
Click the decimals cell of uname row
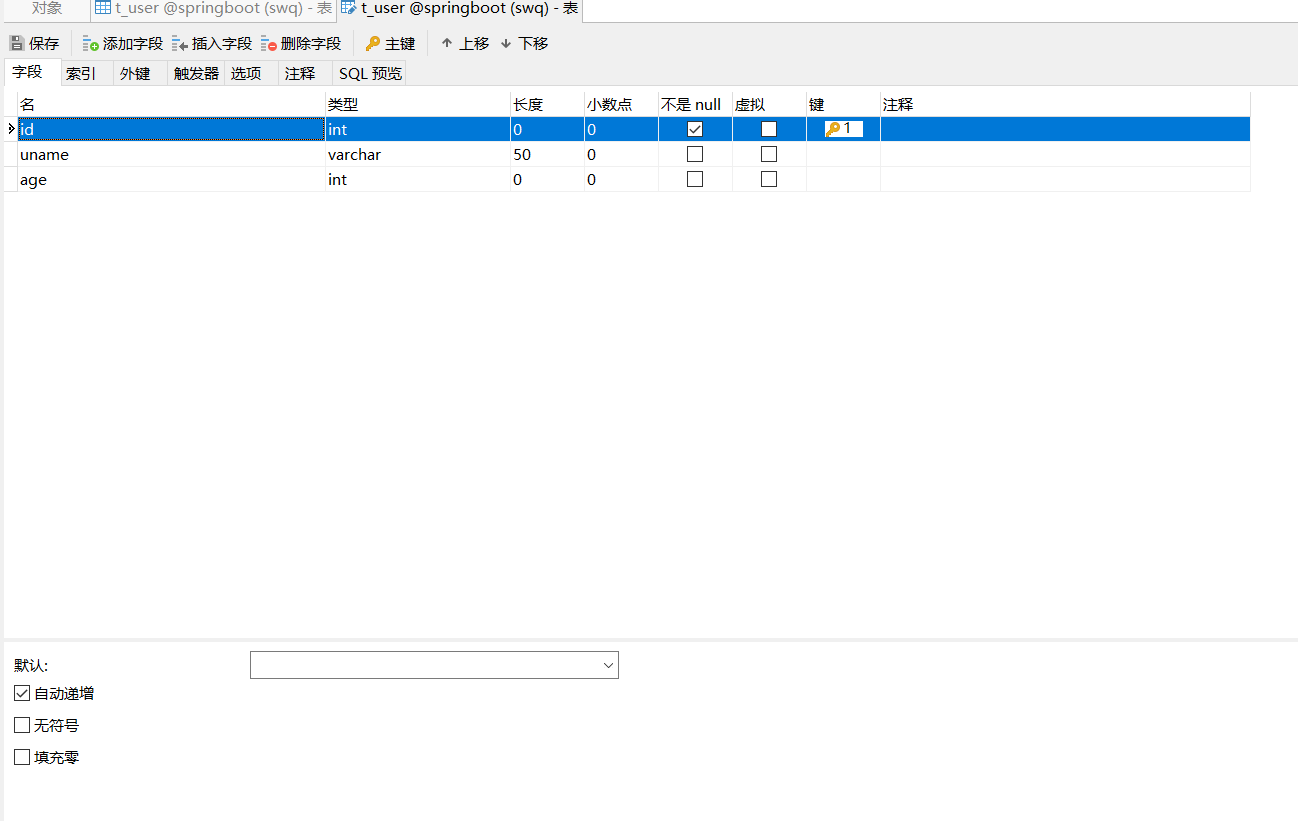point(621,154)
